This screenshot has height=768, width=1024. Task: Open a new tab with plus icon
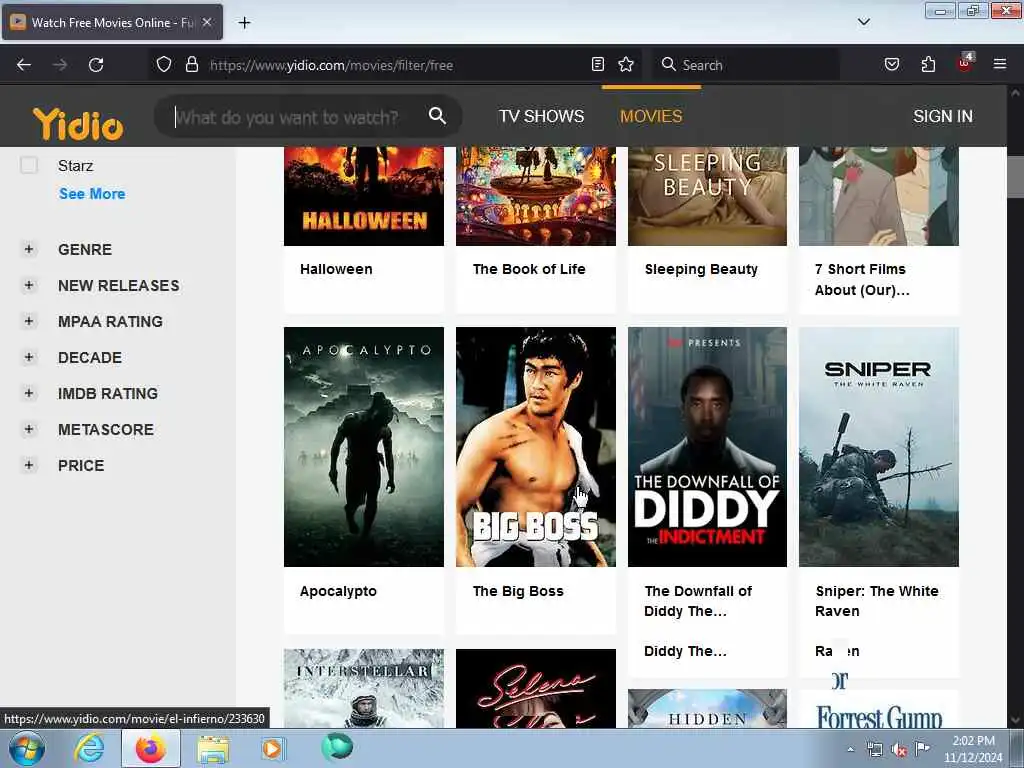(x=244, y=23)
